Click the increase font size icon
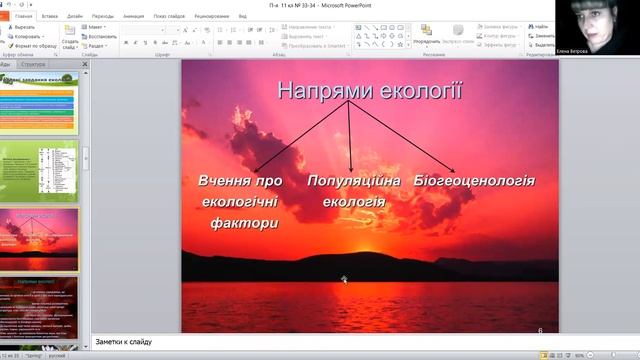Image resolution: width=640 pixels, height=360 pixels. 185,30
